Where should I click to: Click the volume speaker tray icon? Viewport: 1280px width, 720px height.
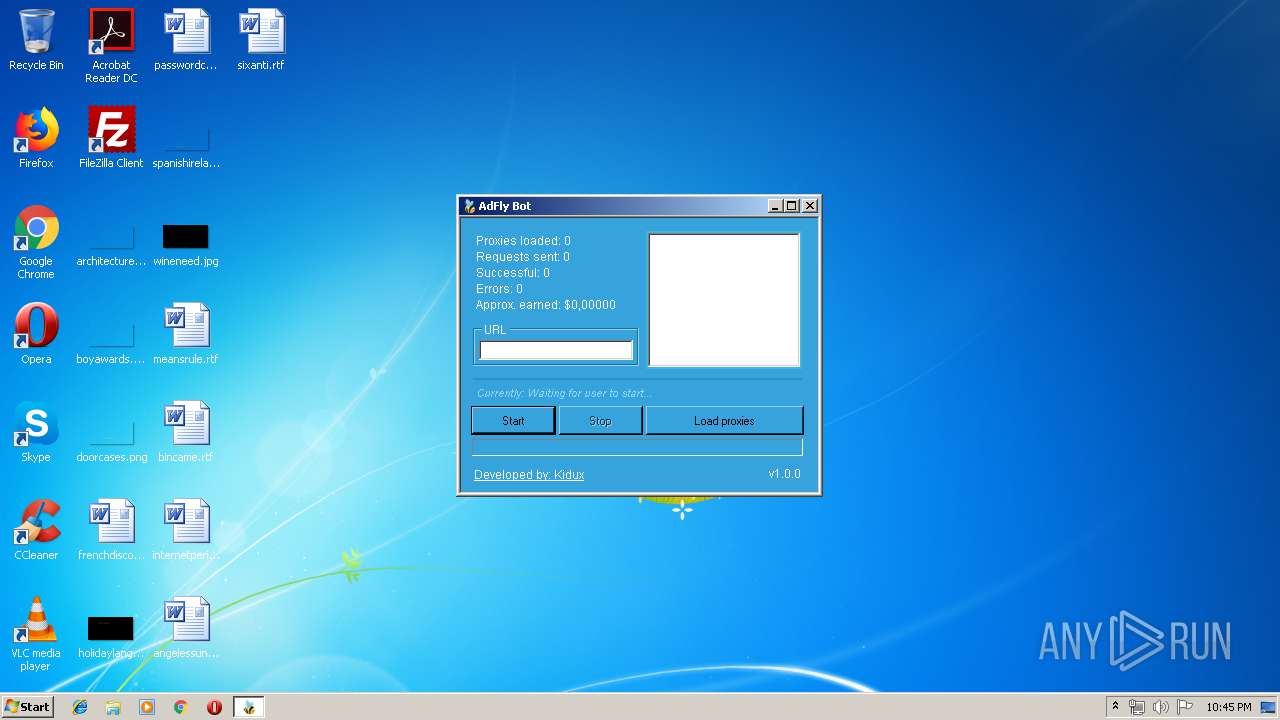pyautogui.click(x=1161, y=707)
